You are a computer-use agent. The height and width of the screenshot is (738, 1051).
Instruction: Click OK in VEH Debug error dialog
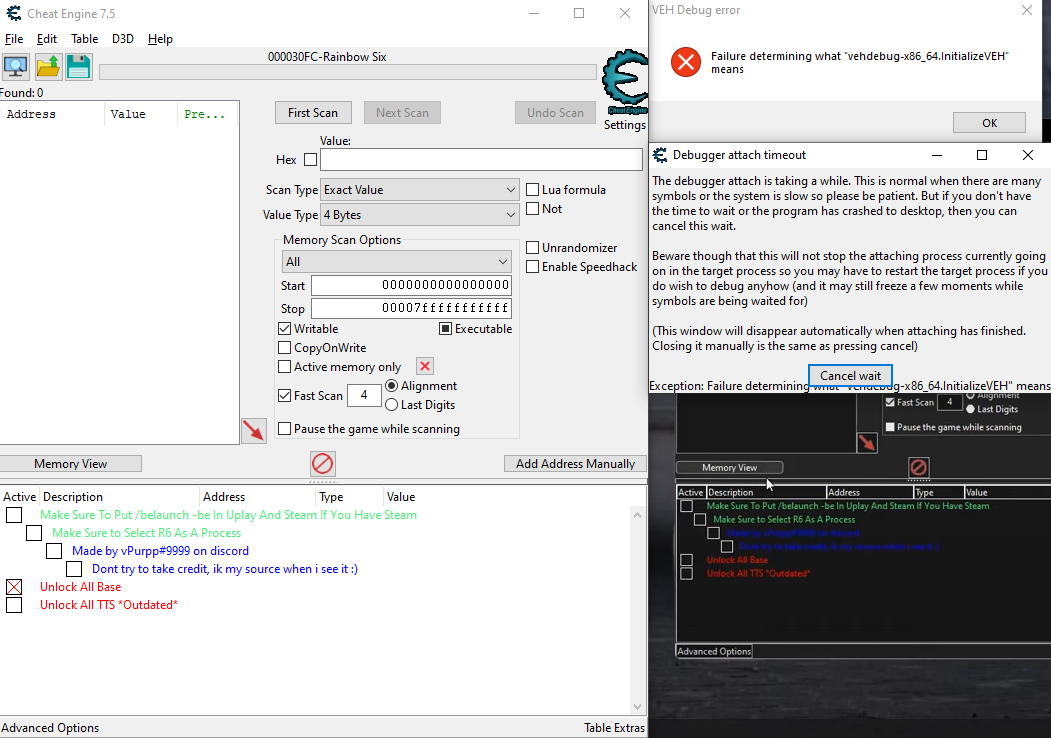pos(989,123)
